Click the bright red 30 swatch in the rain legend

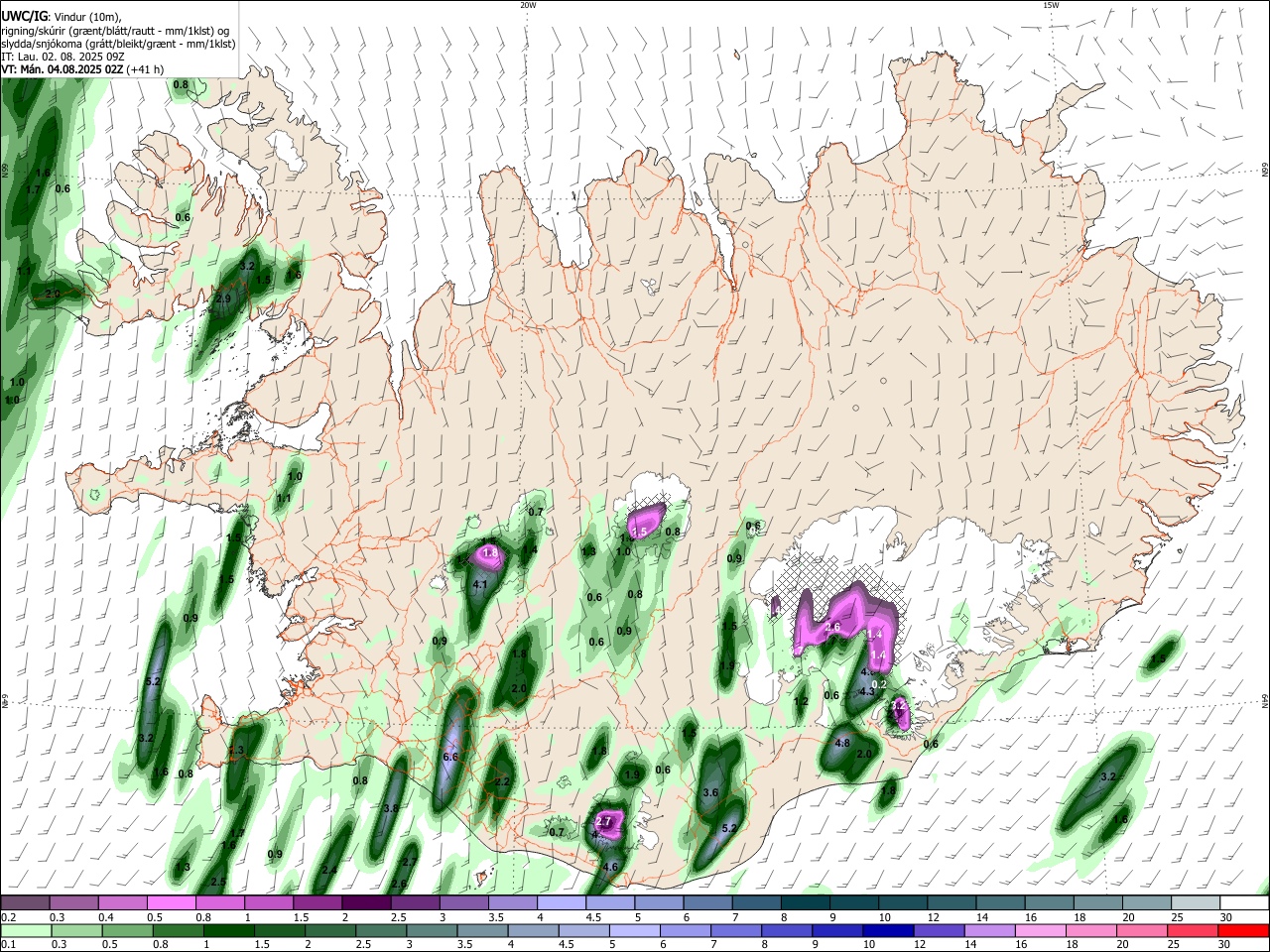(1244, 930)
